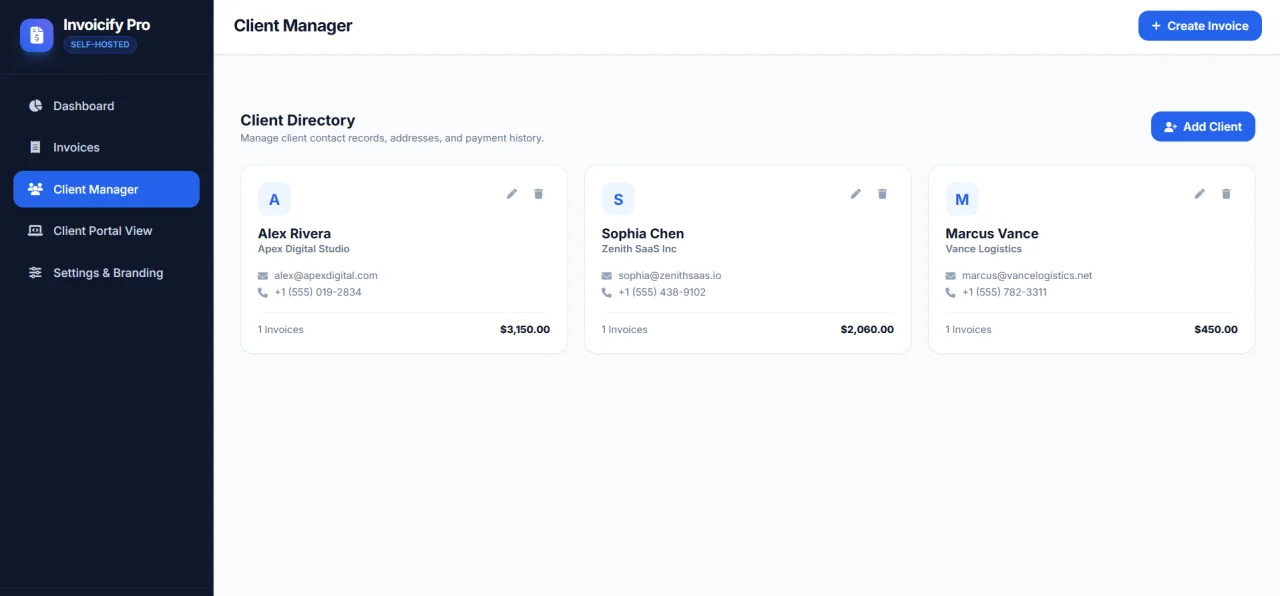The image size is (1280, 596).
Task: Click the Marcus Vance name
Action: click(992, 234)
